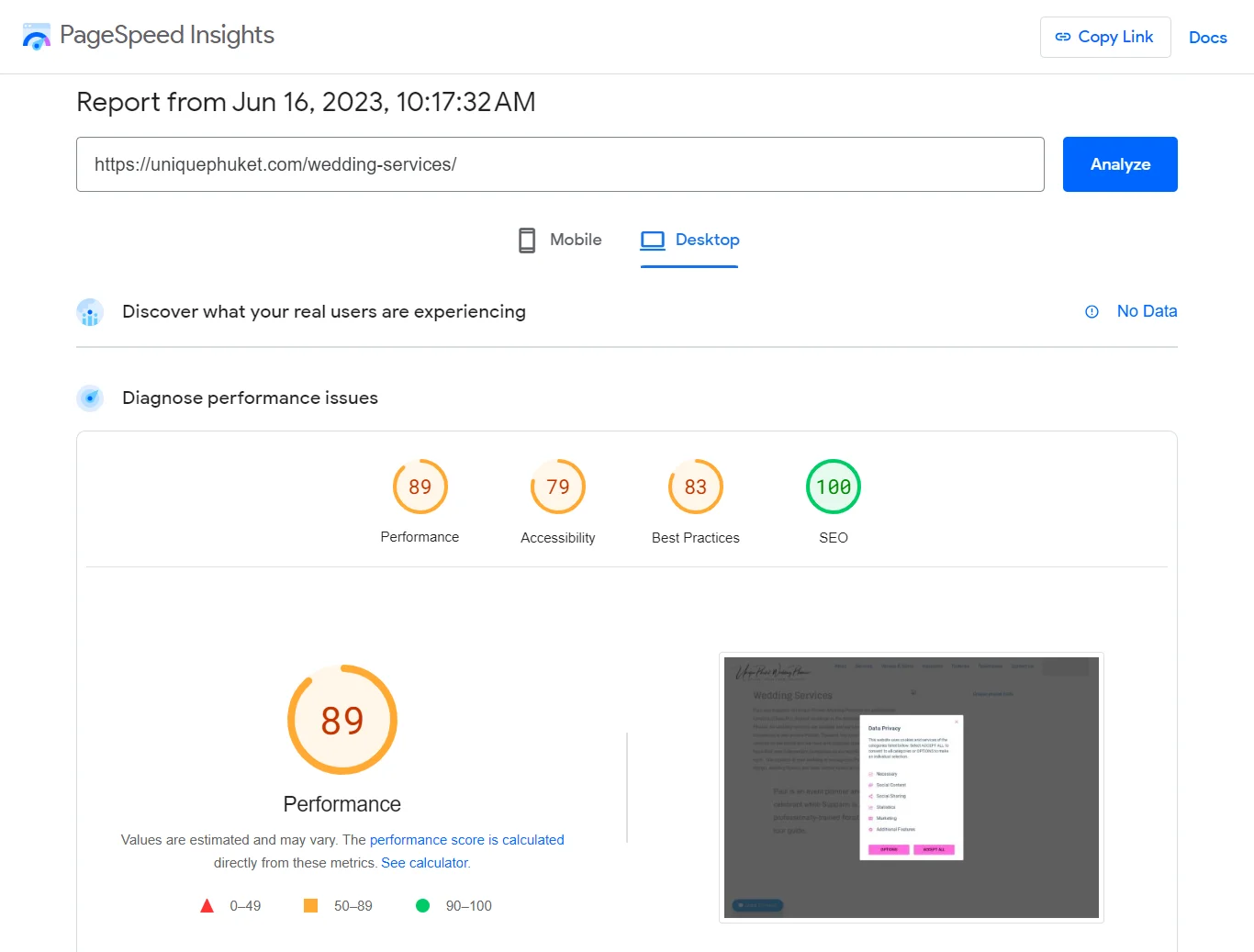Select the Best Practices 83 score gauge

pos(696,487)
